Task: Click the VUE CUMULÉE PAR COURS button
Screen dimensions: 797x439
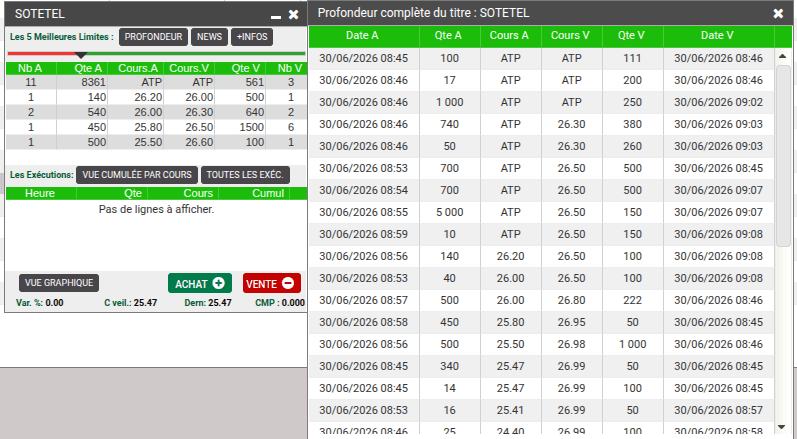Action: [137, 175]
